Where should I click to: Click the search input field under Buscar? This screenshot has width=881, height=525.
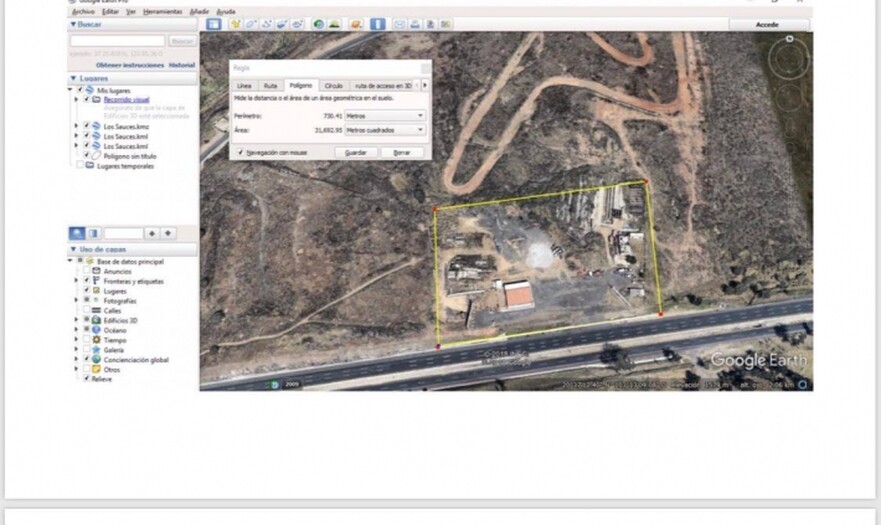[116, 41]
